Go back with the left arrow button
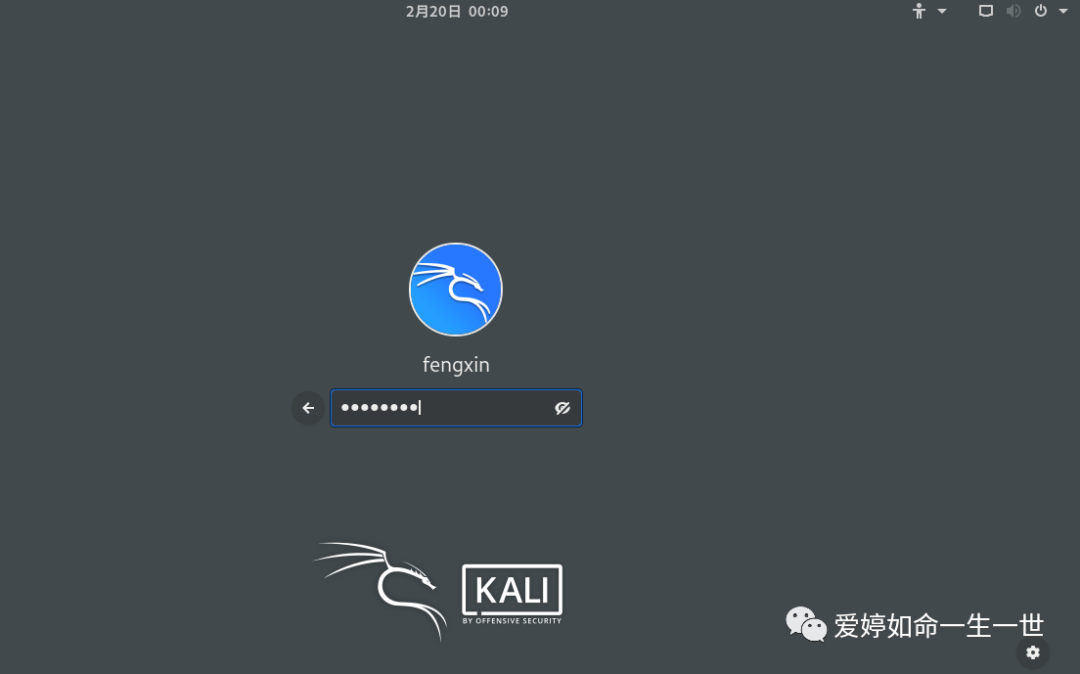The width and height of the screenshot is (1080, 674). [x=308, y=408]
